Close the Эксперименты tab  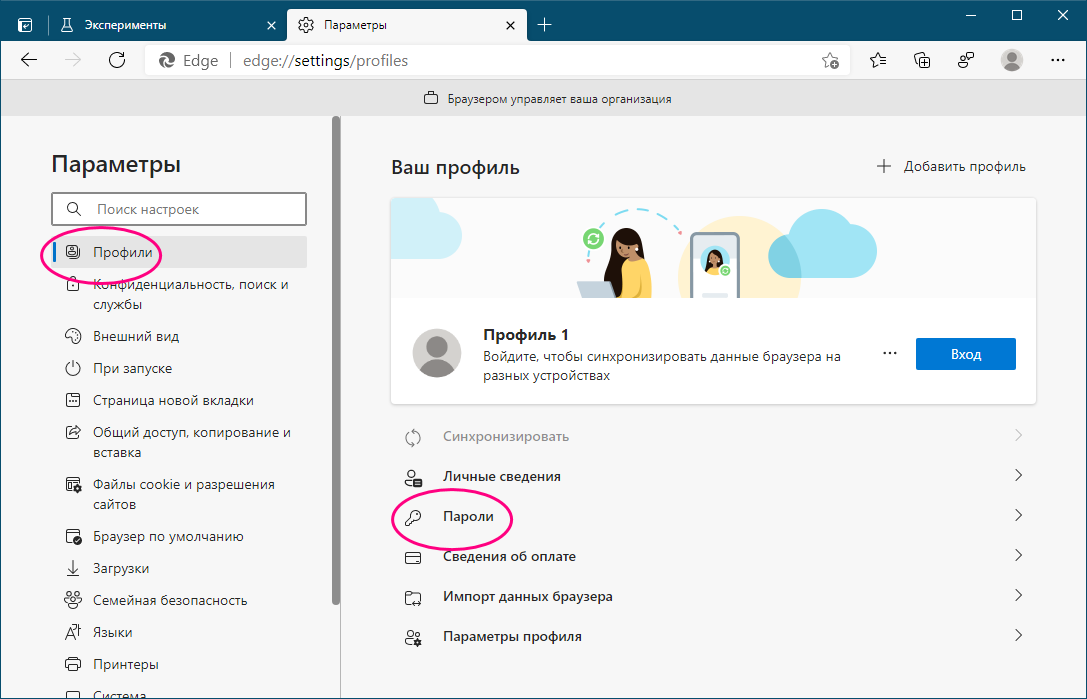point(271,26)
